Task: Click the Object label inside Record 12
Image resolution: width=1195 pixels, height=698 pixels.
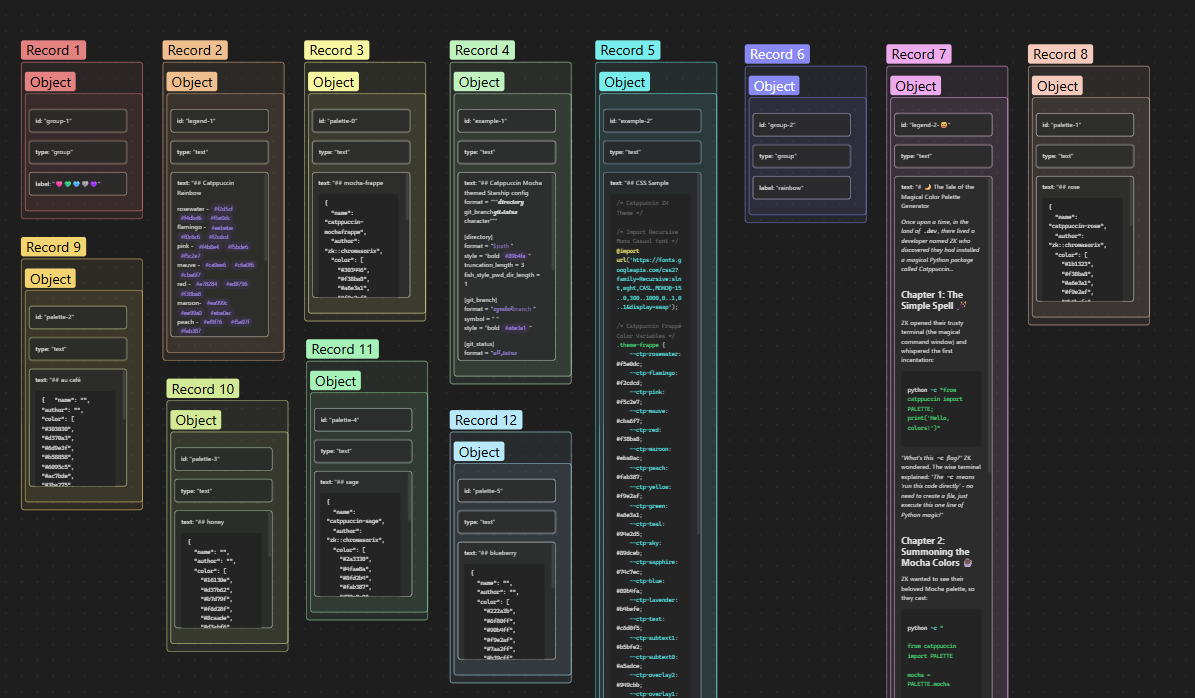Action: [x=479, y=452]
